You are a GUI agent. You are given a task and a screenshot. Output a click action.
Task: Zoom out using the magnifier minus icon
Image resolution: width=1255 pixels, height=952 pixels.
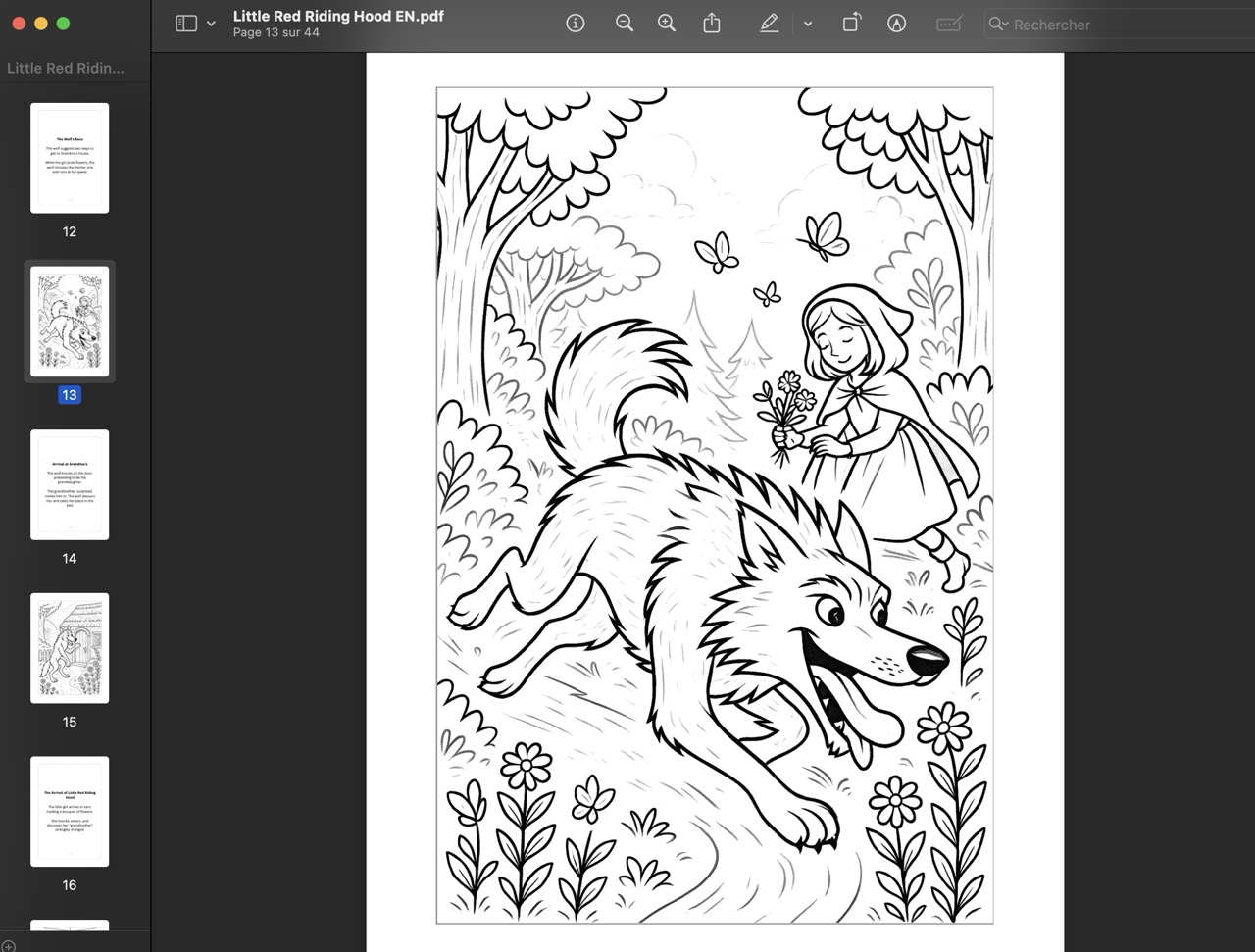tap(624, 24)
